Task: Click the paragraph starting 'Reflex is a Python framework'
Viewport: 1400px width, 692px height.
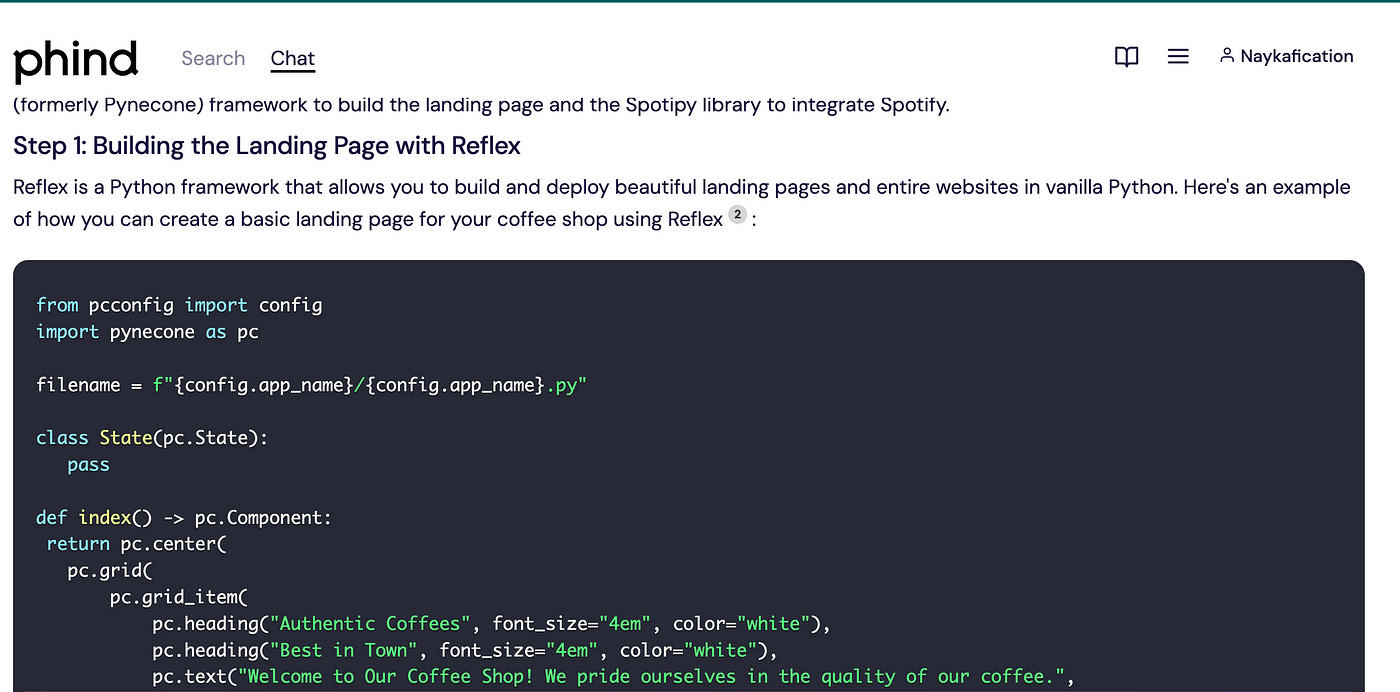Action: point(682,203)
